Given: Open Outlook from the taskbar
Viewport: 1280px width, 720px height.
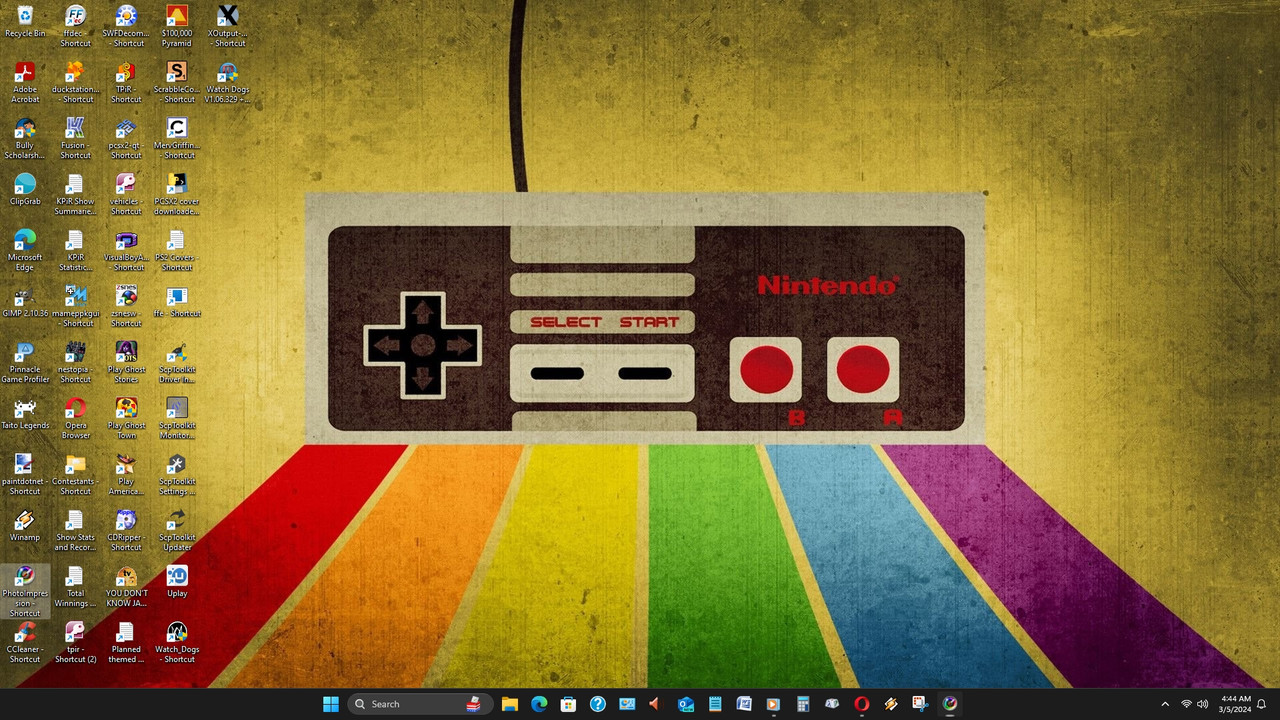Looking at the screenshot, I should (x=686, y=704).
